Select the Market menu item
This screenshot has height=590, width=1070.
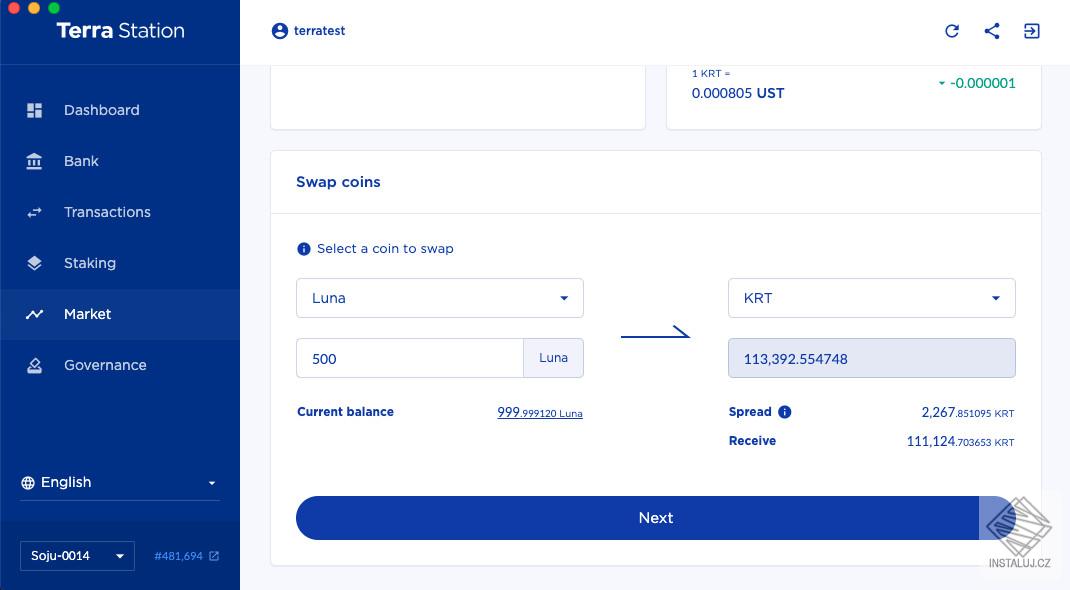click(88, 314)
